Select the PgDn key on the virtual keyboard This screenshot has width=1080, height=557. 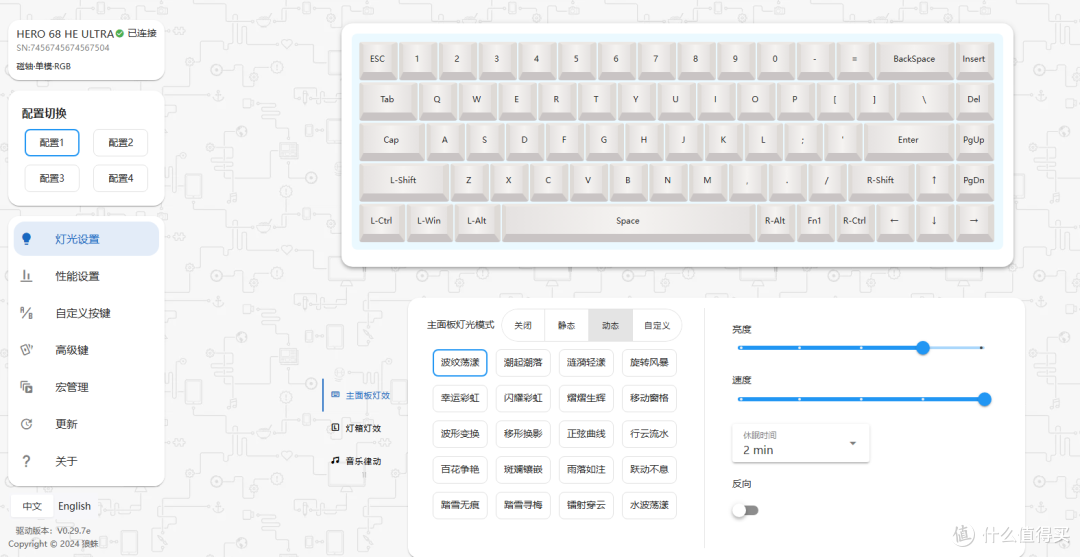pos(974,180)
